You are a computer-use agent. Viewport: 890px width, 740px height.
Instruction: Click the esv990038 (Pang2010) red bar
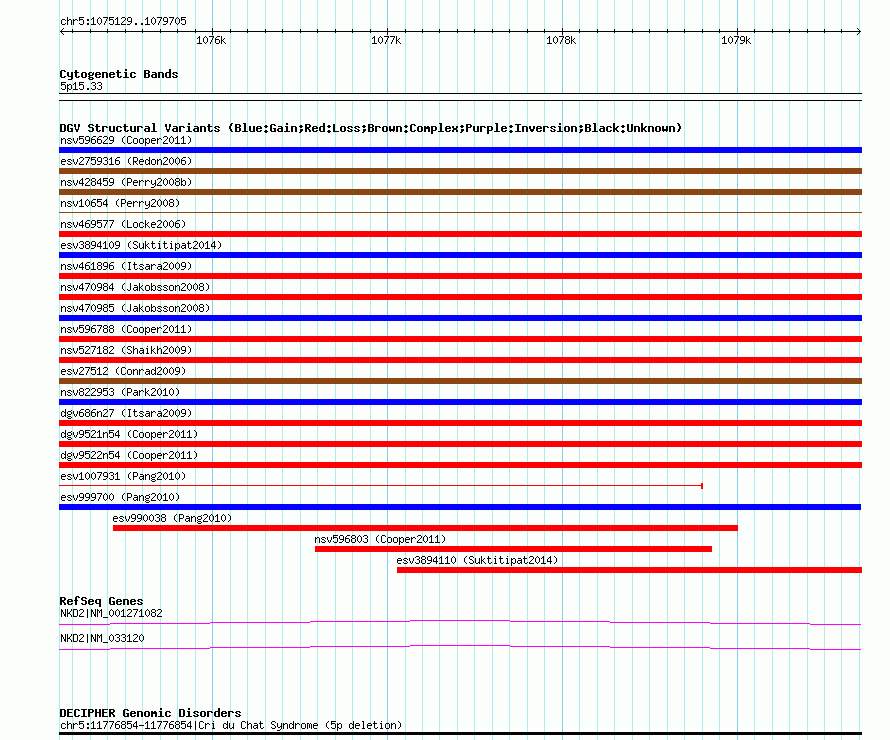(425, 528)
